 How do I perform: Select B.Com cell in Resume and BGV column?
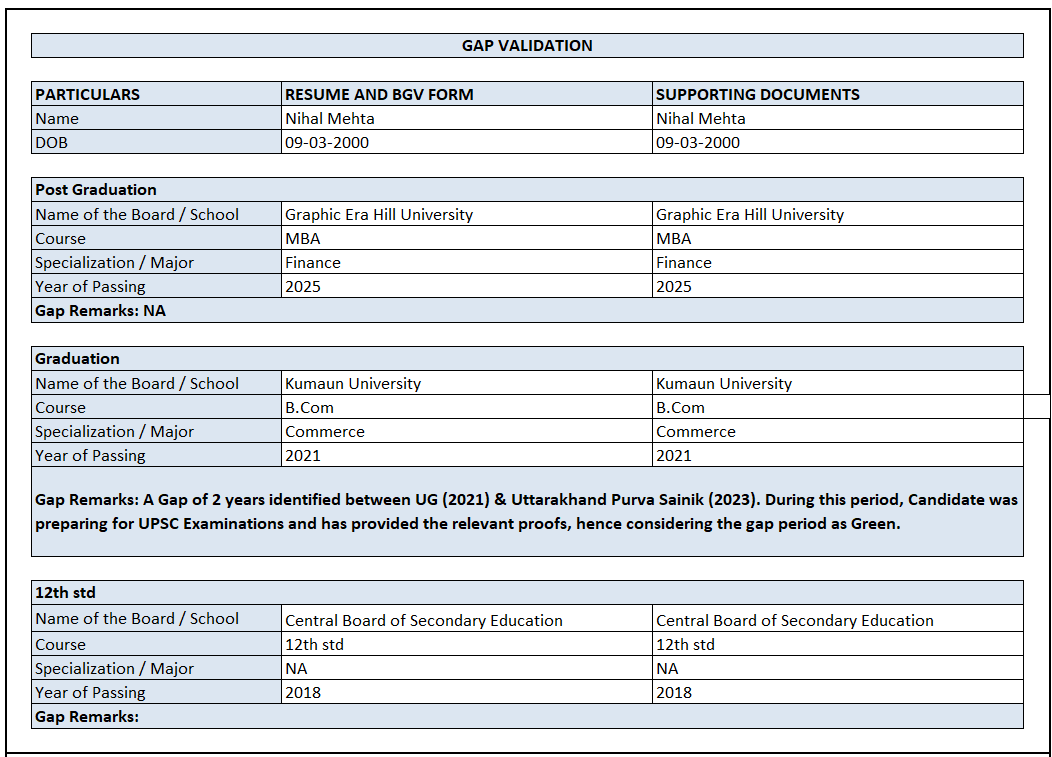point(310,407)
